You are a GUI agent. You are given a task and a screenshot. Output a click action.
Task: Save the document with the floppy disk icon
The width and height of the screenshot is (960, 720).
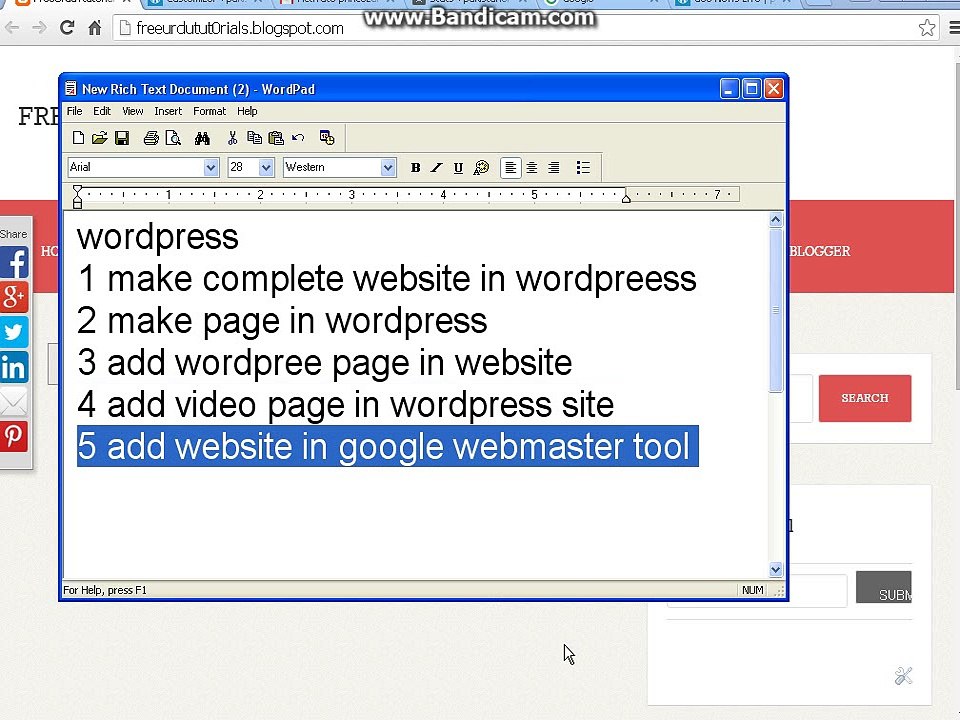click(x=122, y=138)
